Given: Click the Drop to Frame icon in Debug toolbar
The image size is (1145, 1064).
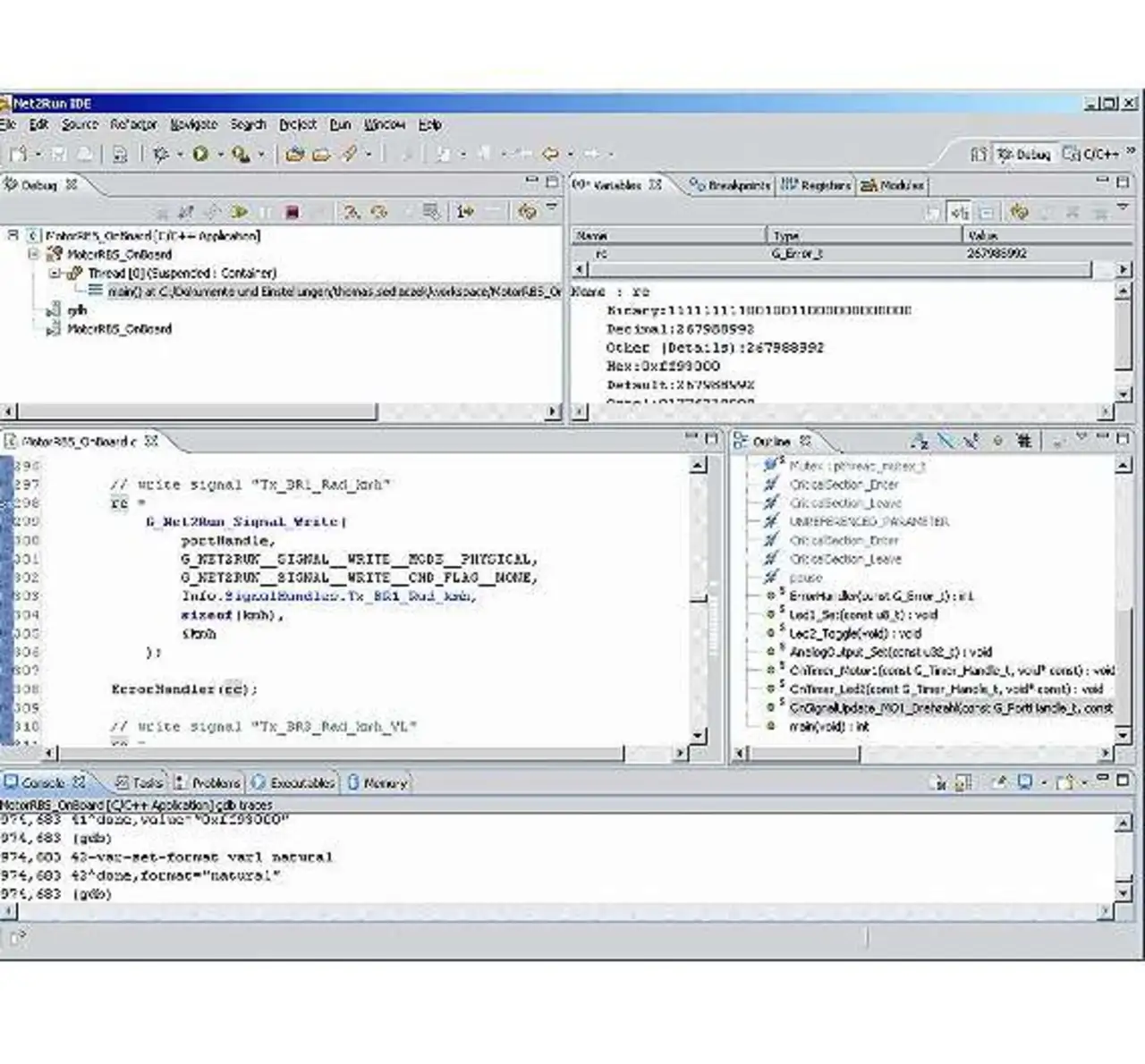Looking at the screenshot, I should [x=431, y=212].
